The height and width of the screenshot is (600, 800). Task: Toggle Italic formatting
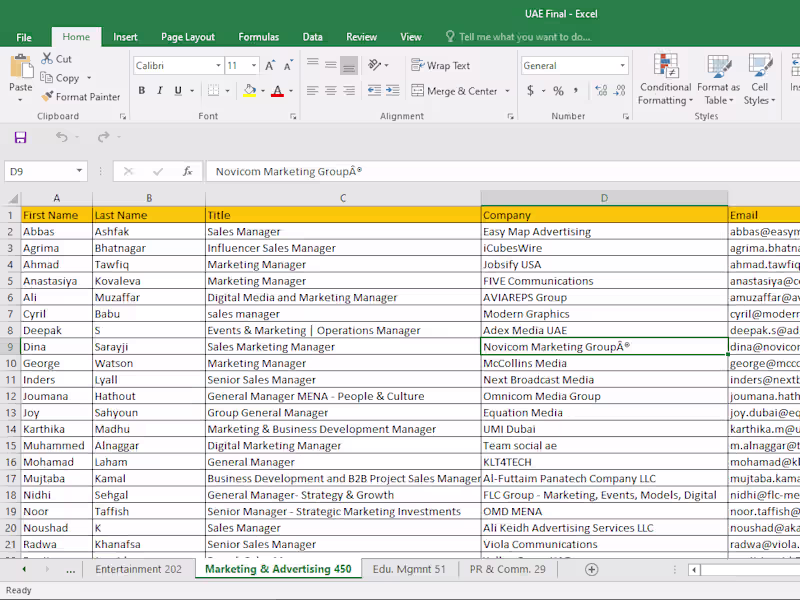coord(158,91)
